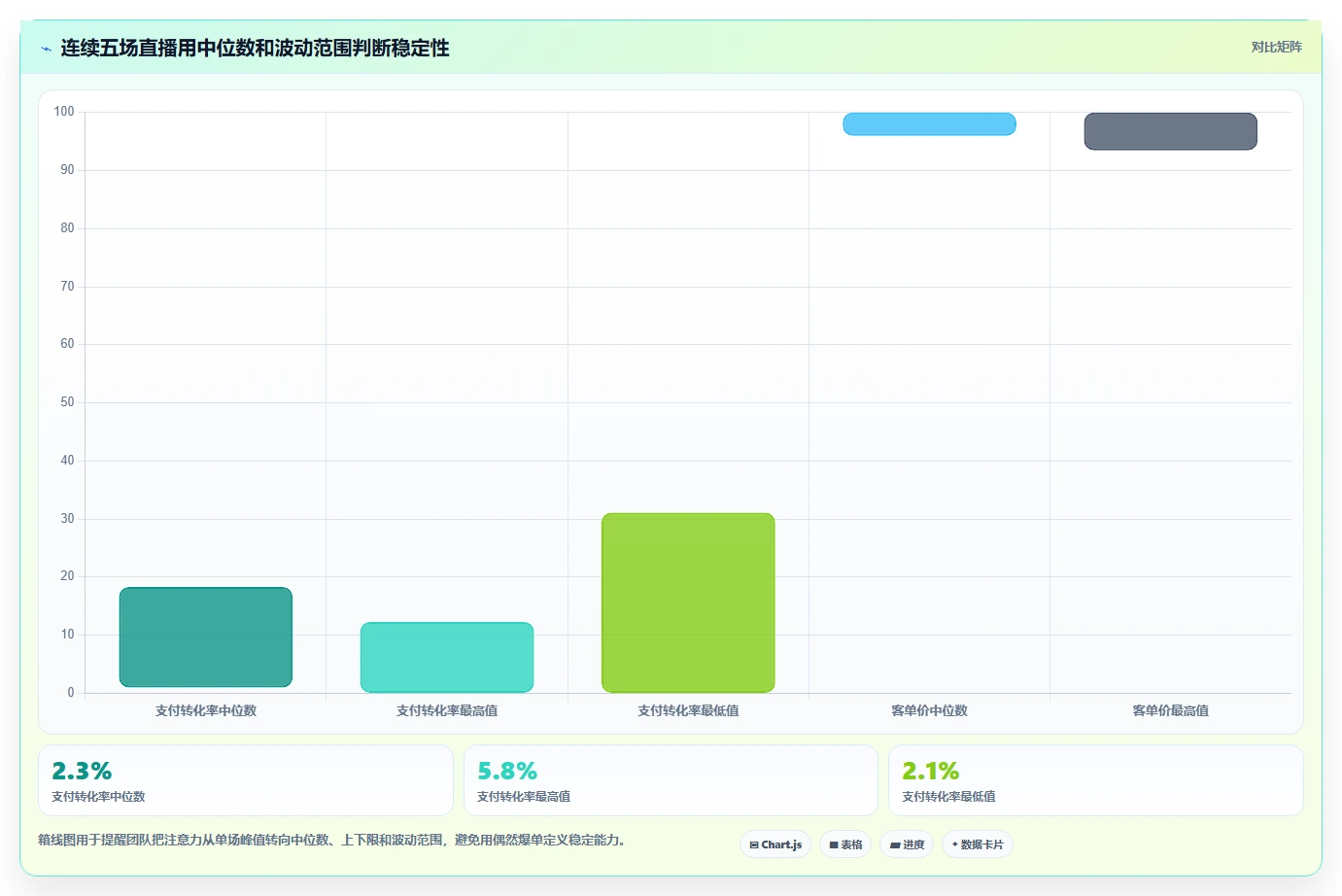Screen dimensions: 1342x896
Task: Click the 对比矩阵 label in header
Action: [1276, 47]
